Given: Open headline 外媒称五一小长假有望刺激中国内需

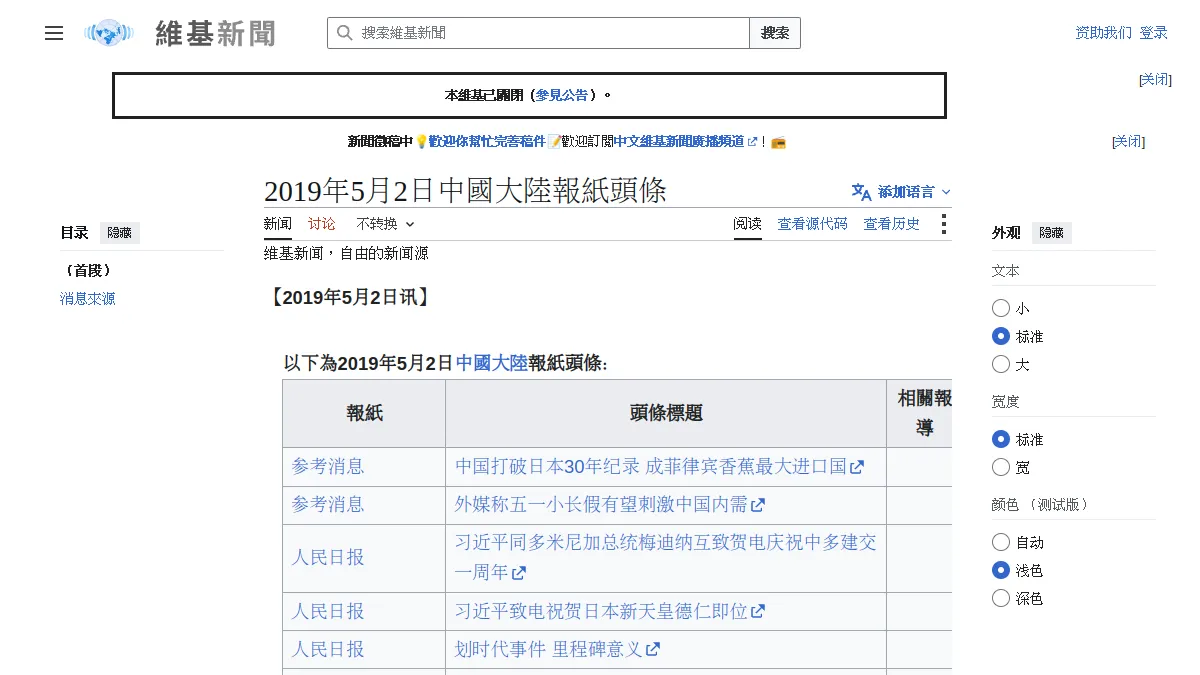Looking at the screenshot, I should click(610, 504).
